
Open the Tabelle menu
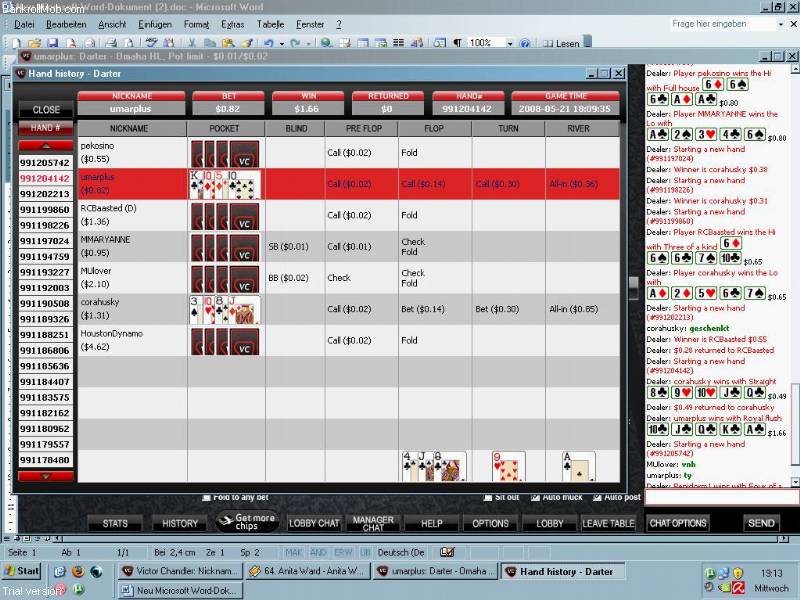coord(270,24)
